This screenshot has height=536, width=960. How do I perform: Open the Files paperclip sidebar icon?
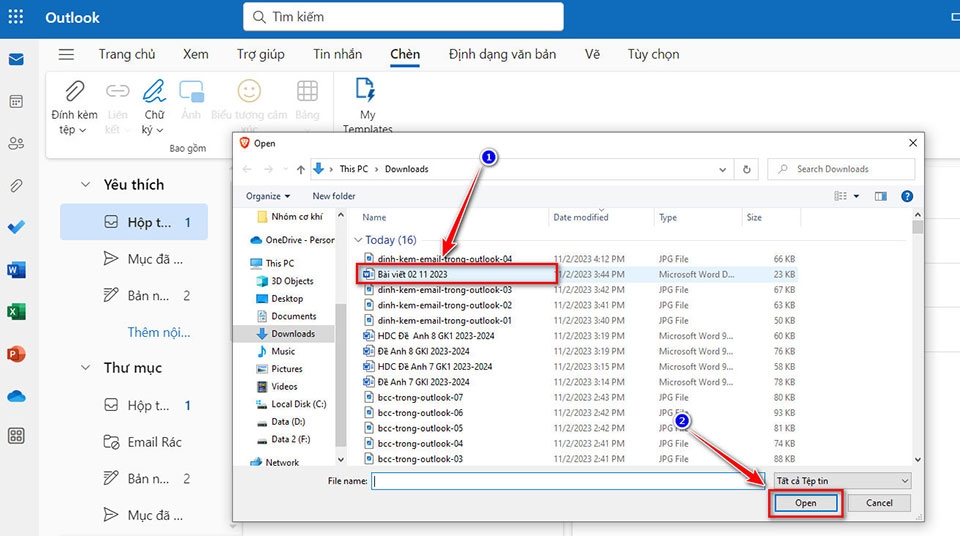click(x=17, y=185)
